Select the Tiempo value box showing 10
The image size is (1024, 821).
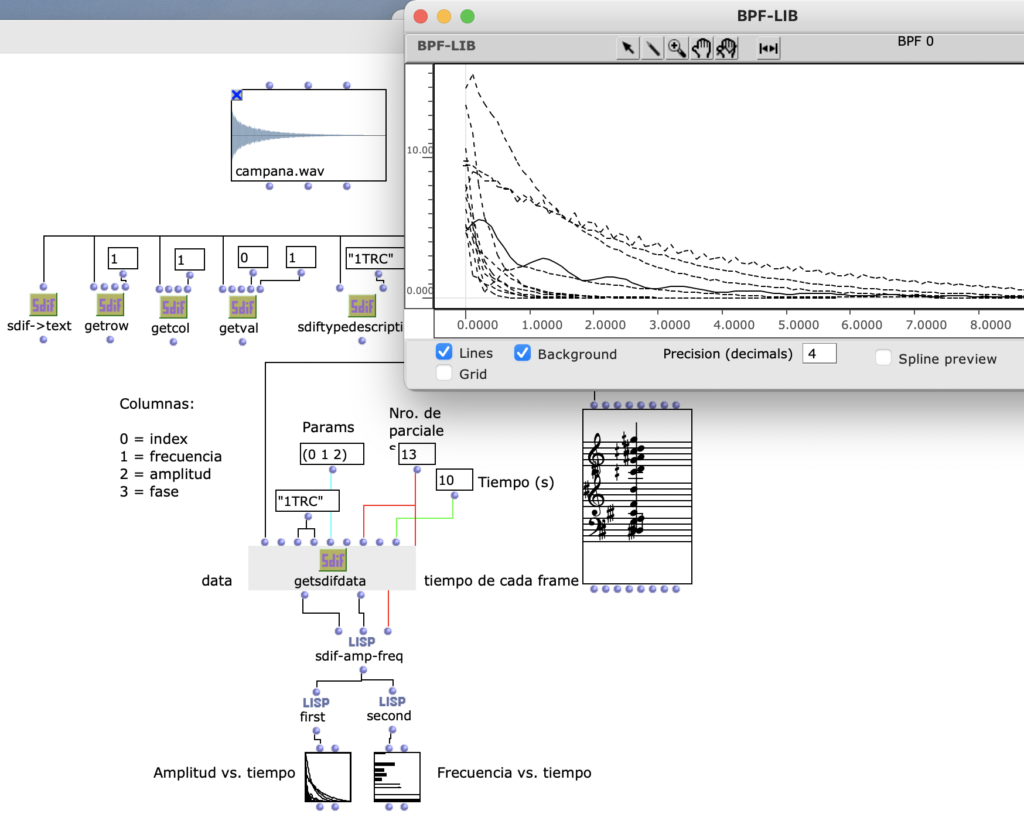[453, 481]
